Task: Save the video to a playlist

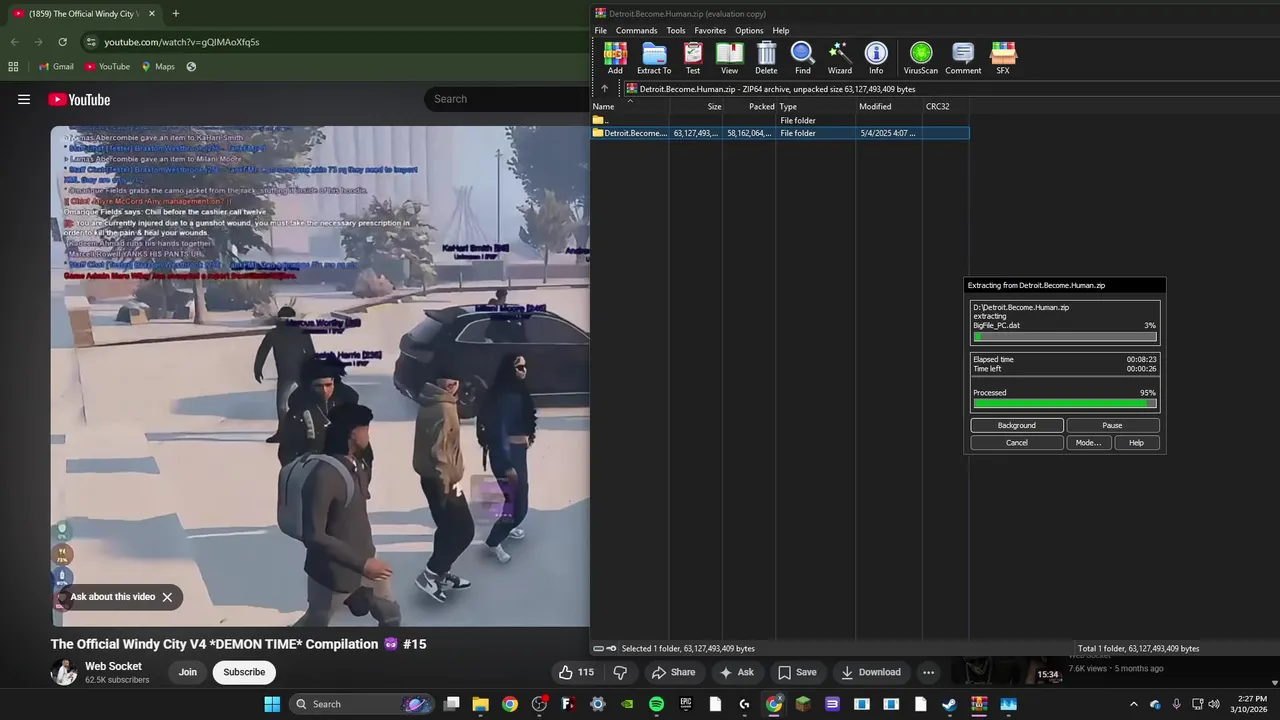Action: point(797,672)
